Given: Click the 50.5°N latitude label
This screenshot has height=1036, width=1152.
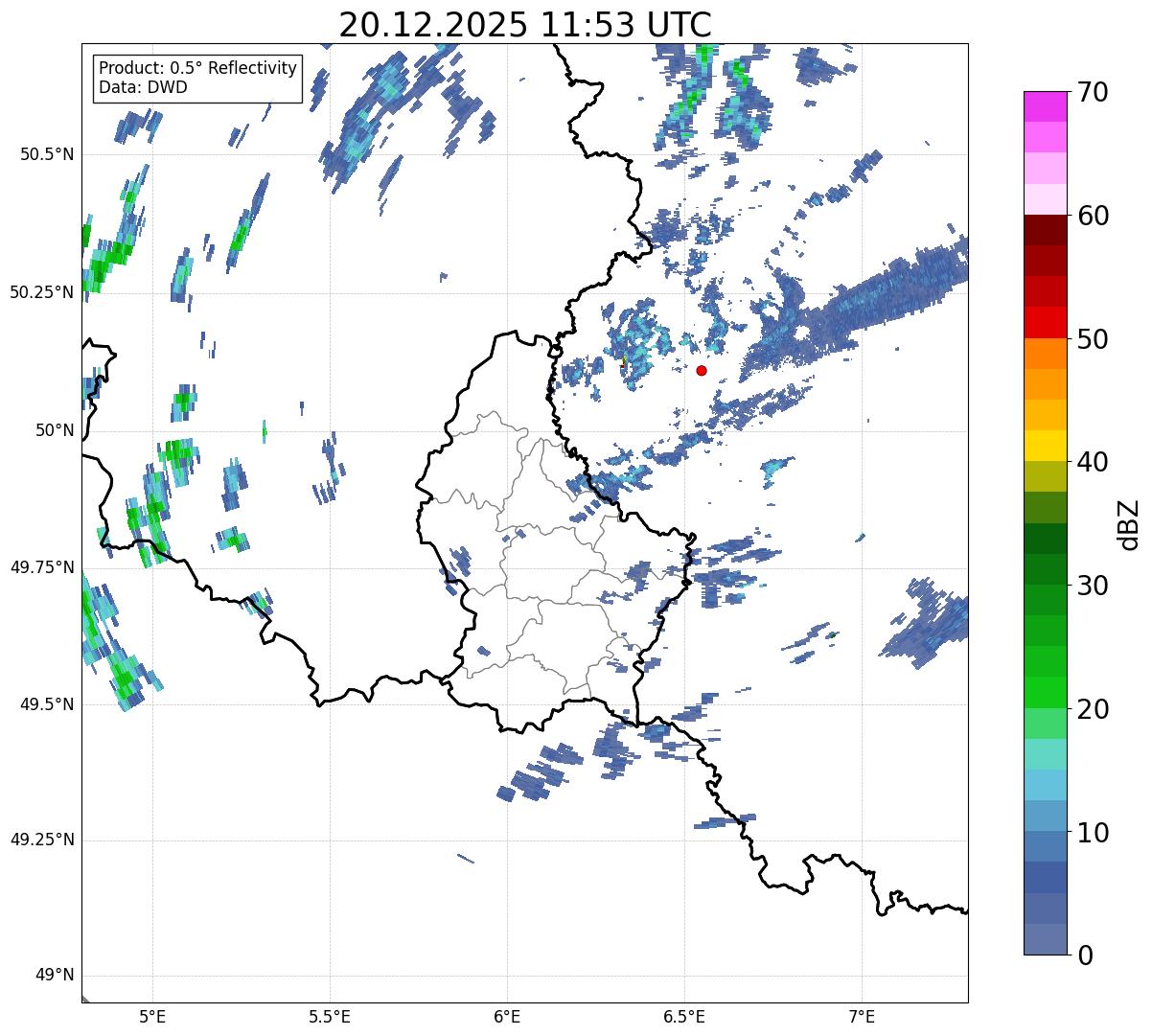Looking at the screenshot, I should point(48,154).
